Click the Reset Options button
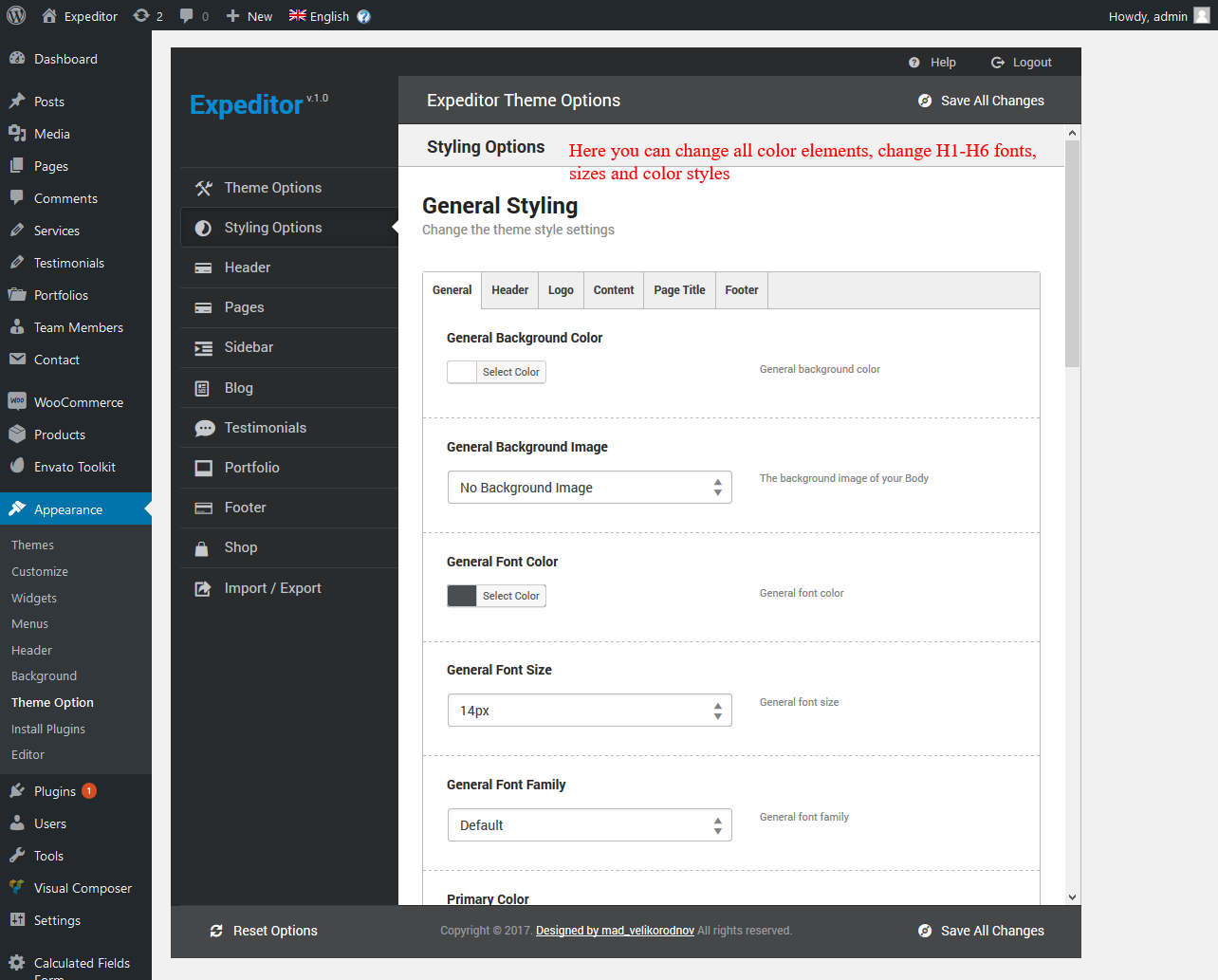 [264, 931]
